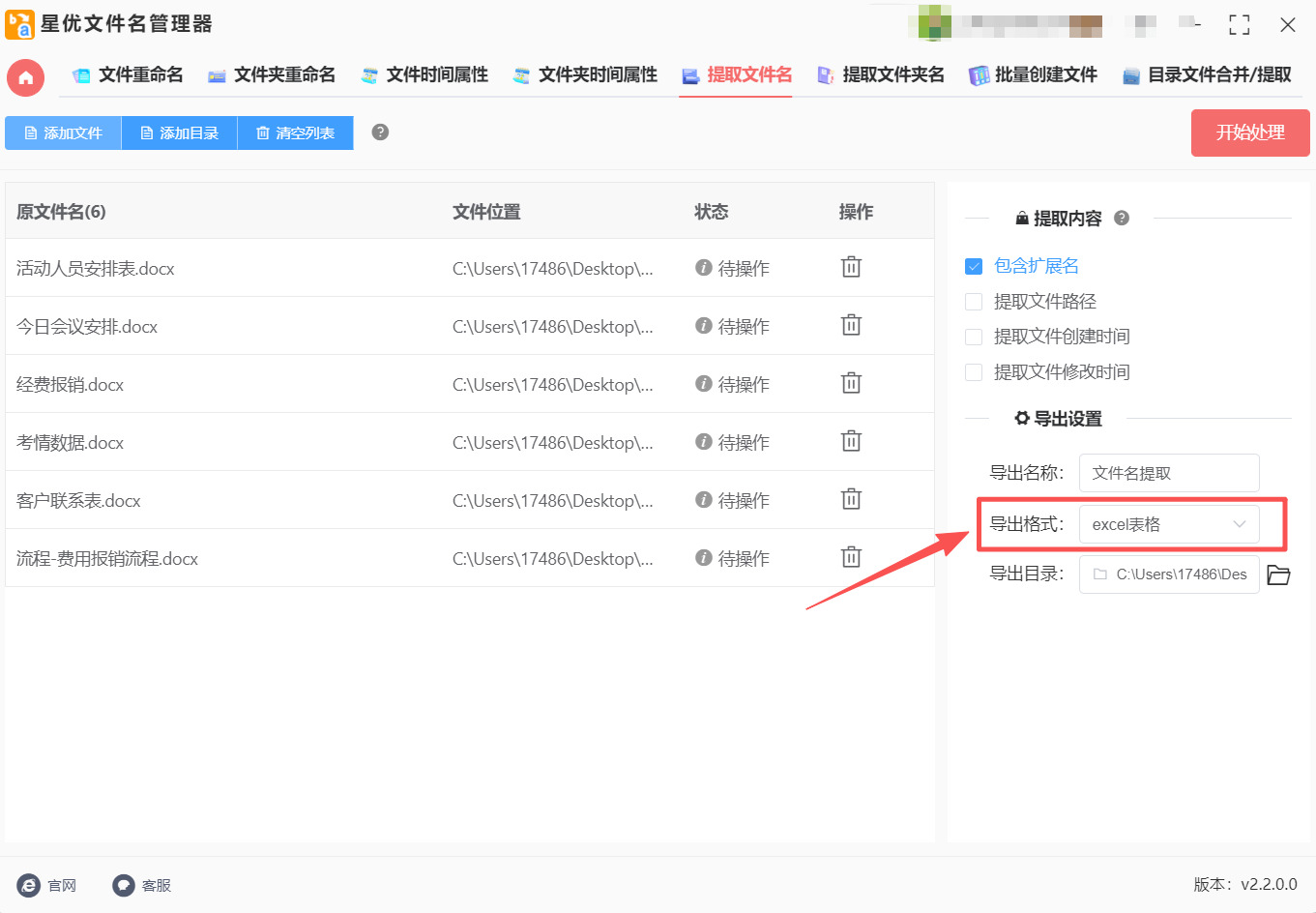The width and height of the screenshot is (1316, 913).
Task: Delete 客户联系表.docx via trash icon
Action: pos(851,500)
